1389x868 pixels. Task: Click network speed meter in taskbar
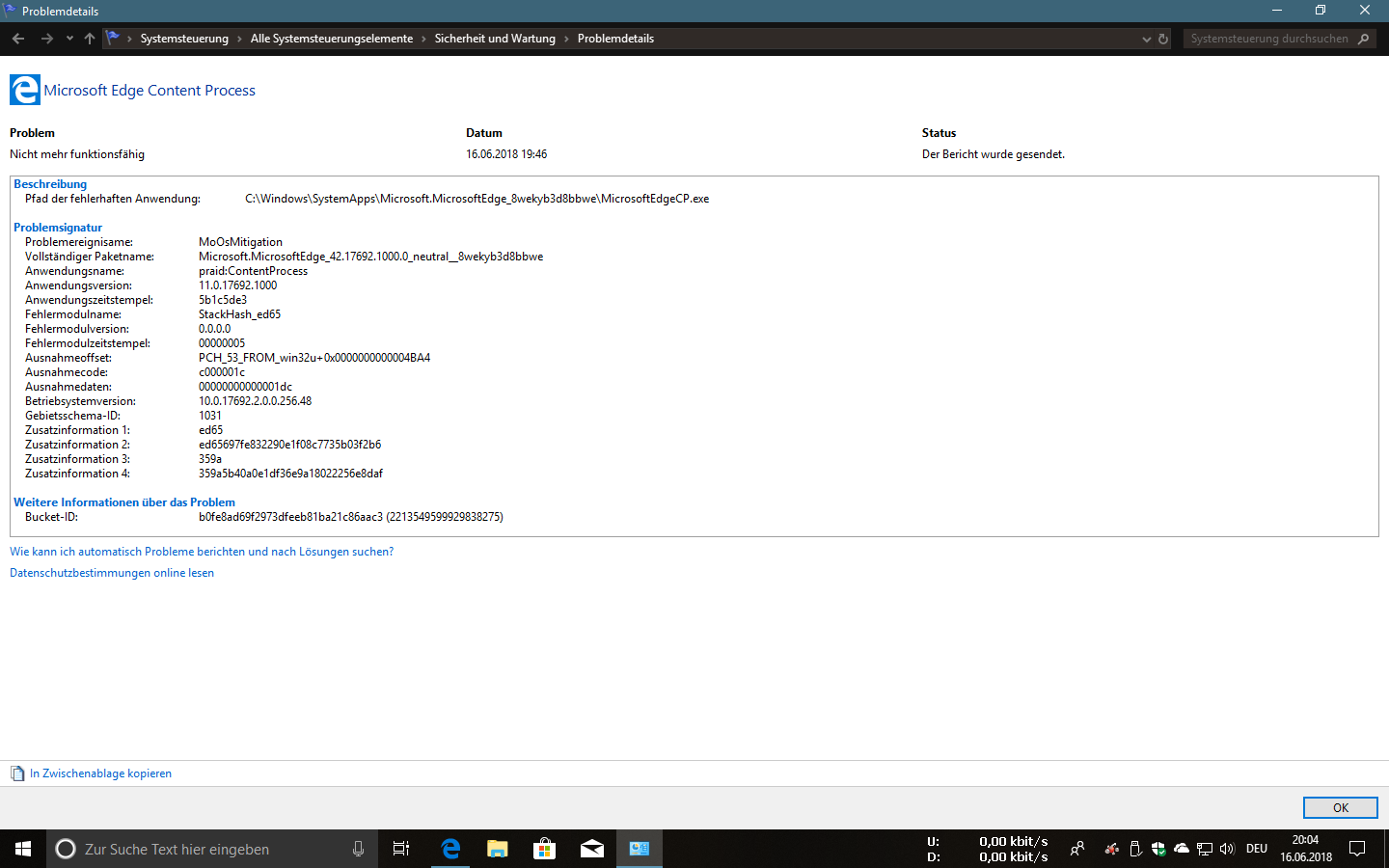click(x=988, y=849)
